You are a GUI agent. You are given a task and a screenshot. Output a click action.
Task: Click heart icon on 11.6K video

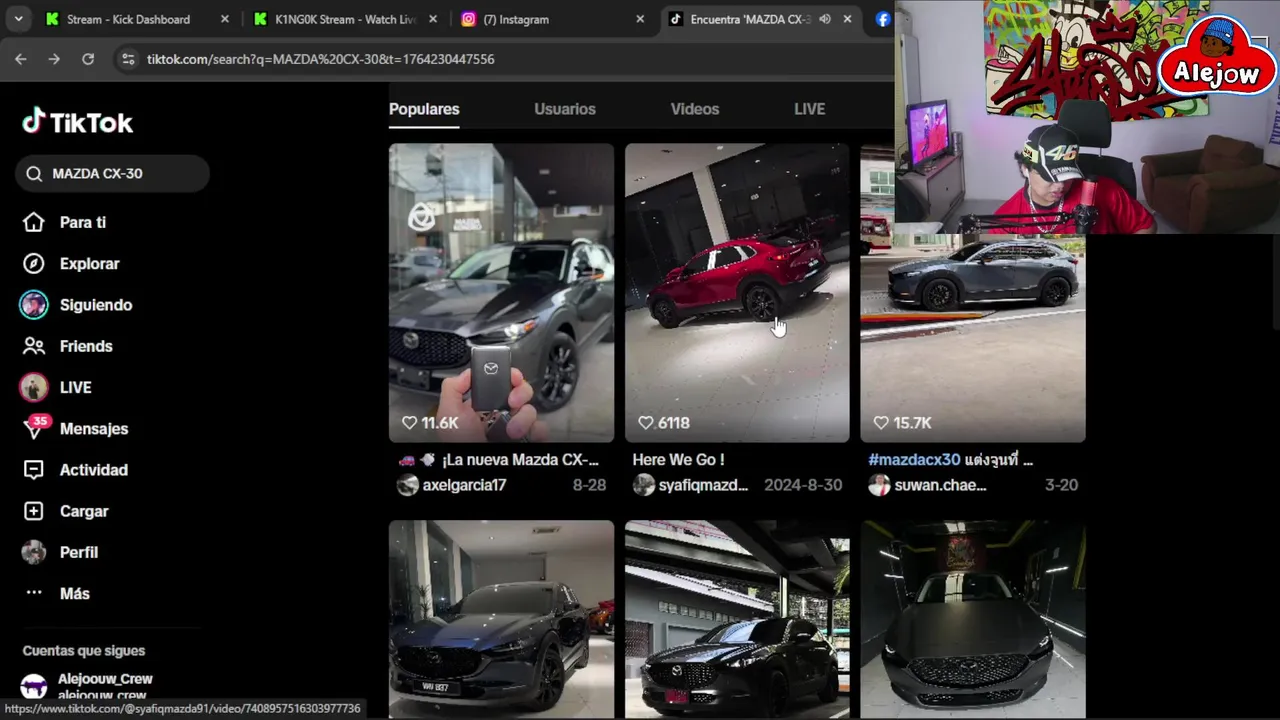tap(409, 423)
